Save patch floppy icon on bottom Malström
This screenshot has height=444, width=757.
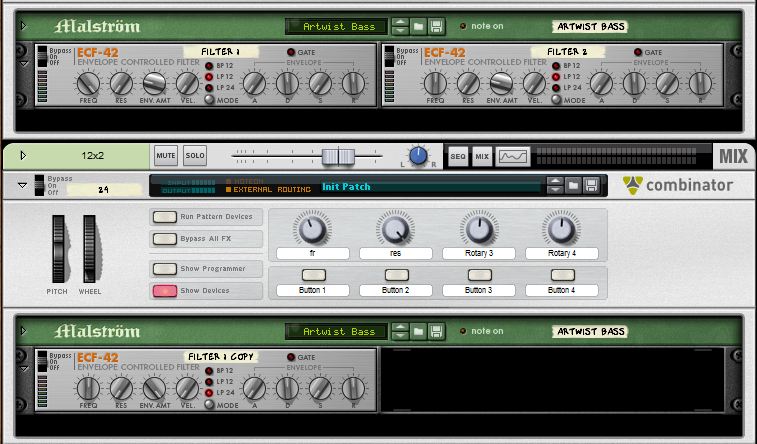436,331
